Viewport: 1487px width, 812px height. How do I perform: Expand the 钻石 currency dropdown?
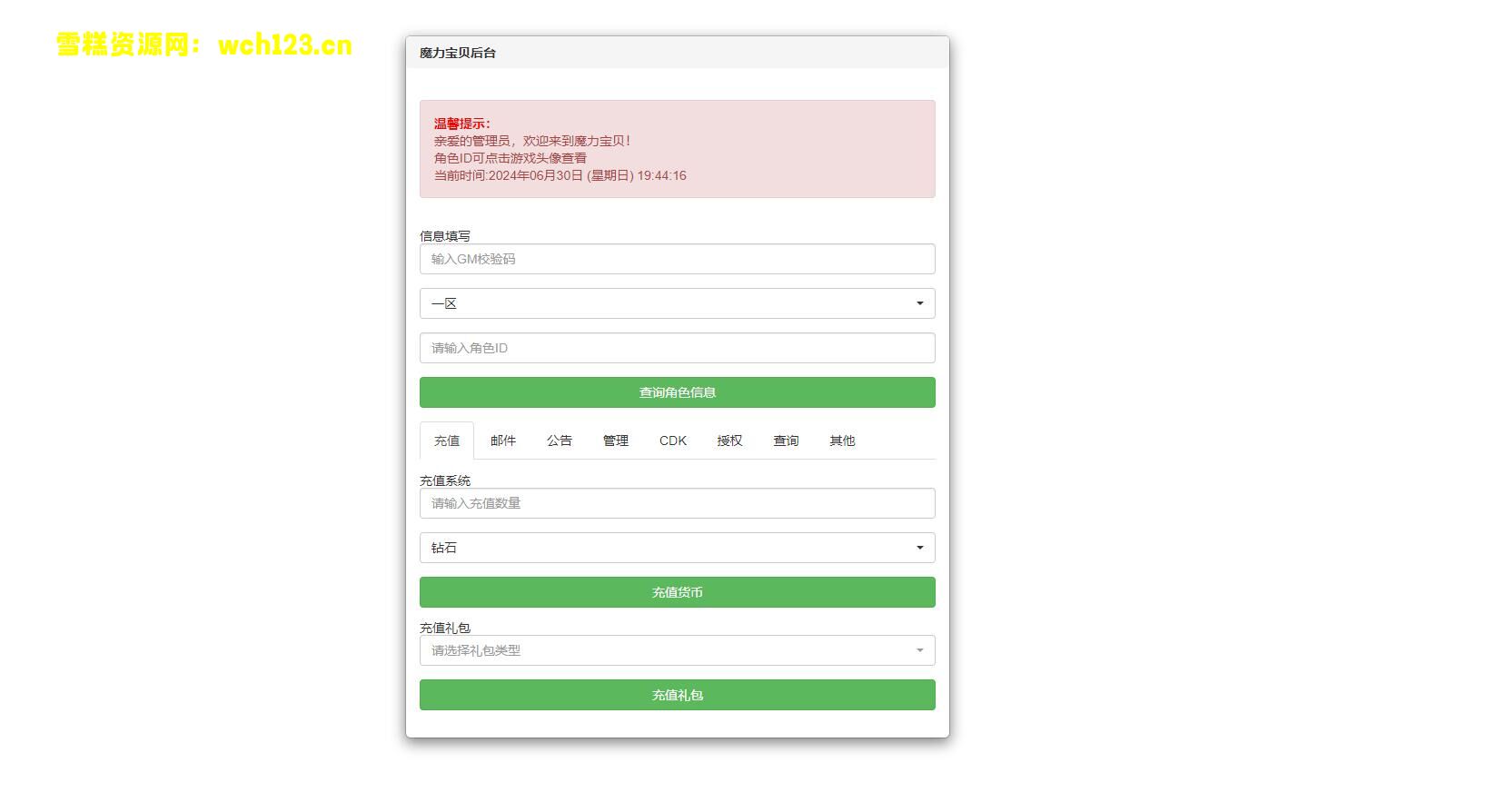coord(677,548)
